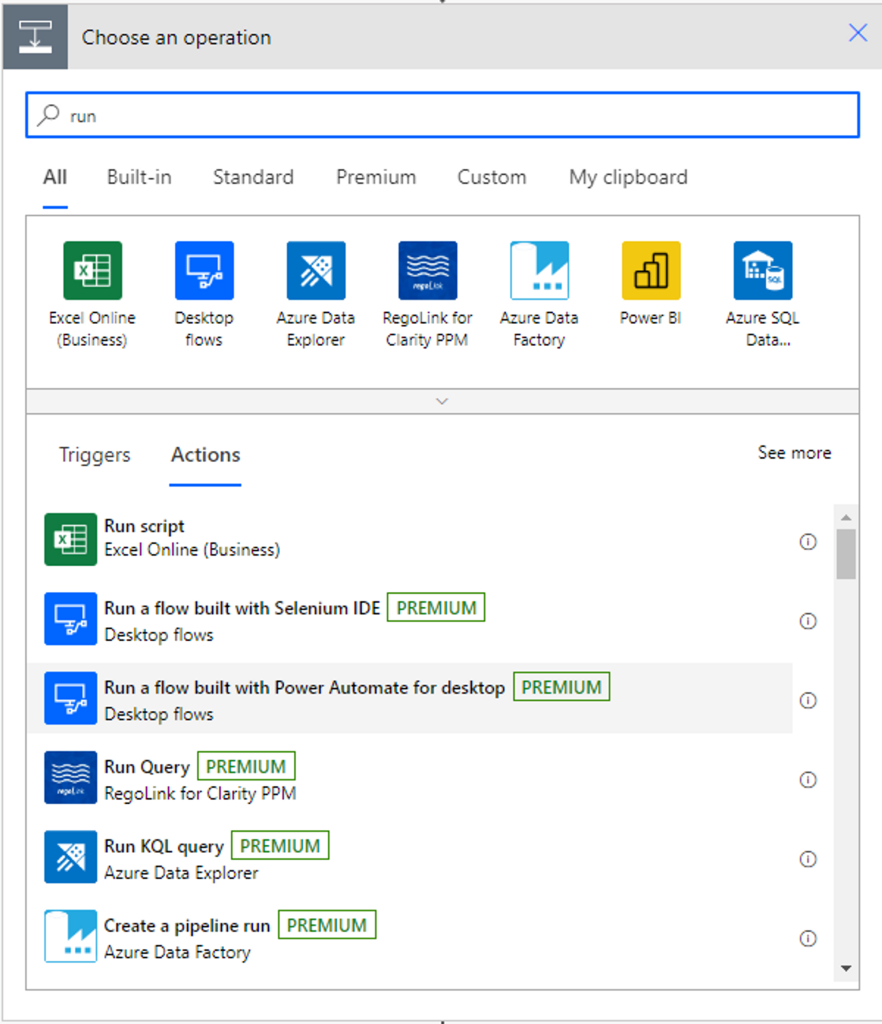This screenshot has height=1024, width=882.
Task: Open the Azure SQL Data connector icon
Action: pyautogui.click(x=763, y=270)
